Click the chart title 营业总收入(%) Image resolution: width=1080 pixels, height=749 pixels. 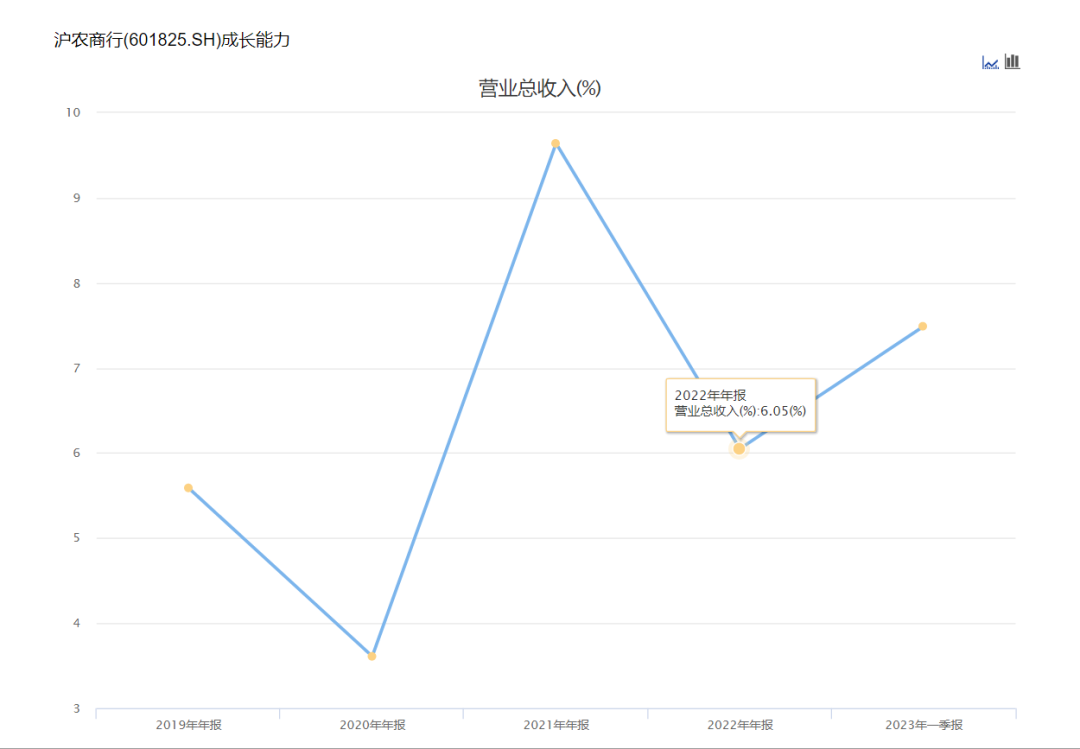click(540, 88)
